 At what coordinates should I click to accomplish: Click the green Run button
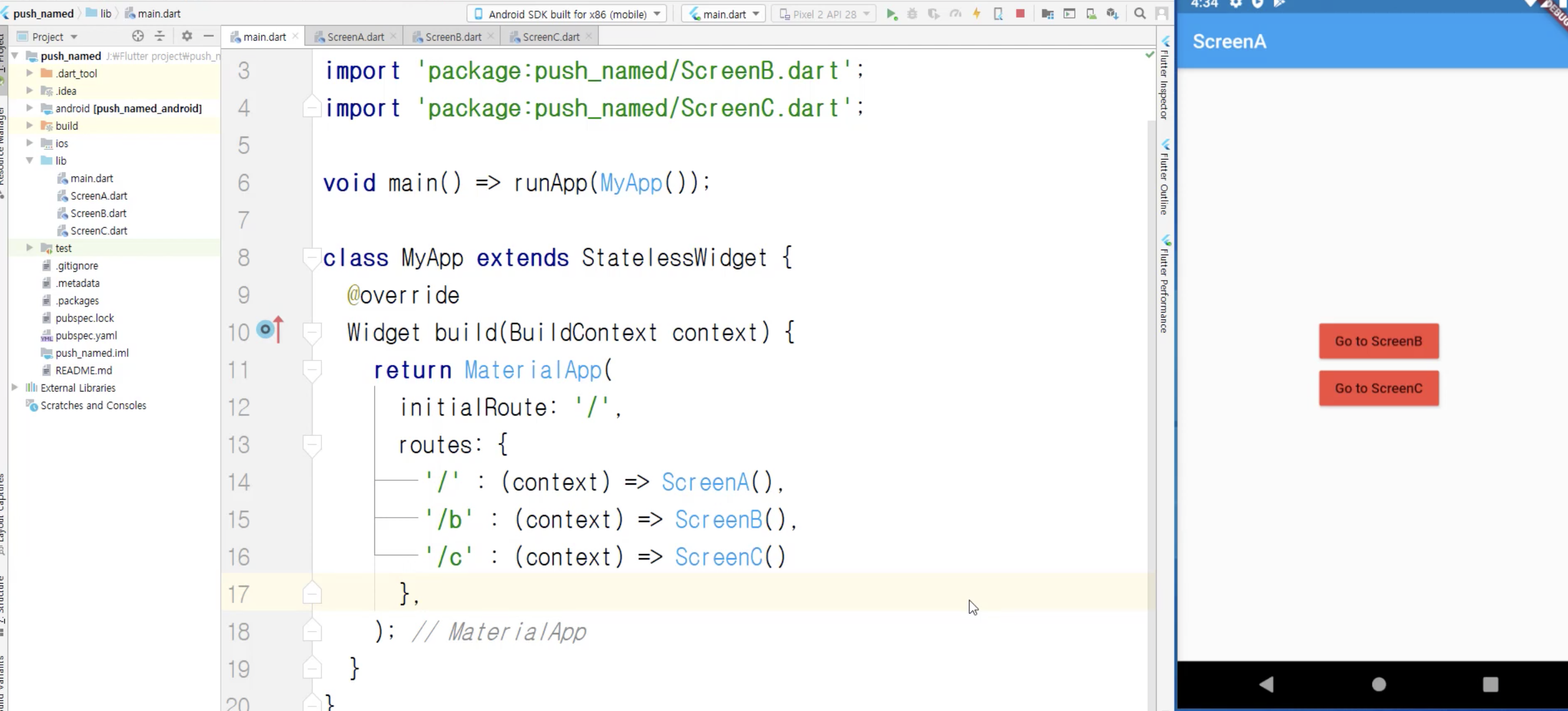(891, 14)
